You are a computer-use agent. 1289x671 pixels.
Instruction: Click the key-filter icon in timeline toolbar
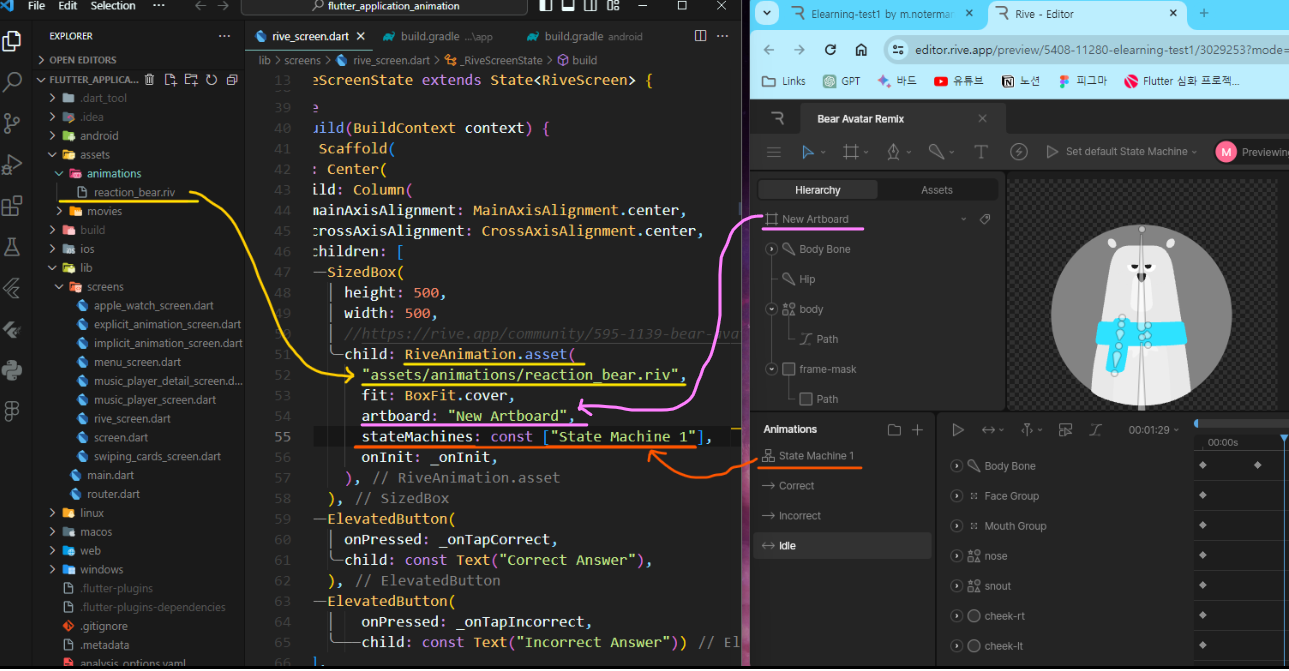coord(1065,430)
